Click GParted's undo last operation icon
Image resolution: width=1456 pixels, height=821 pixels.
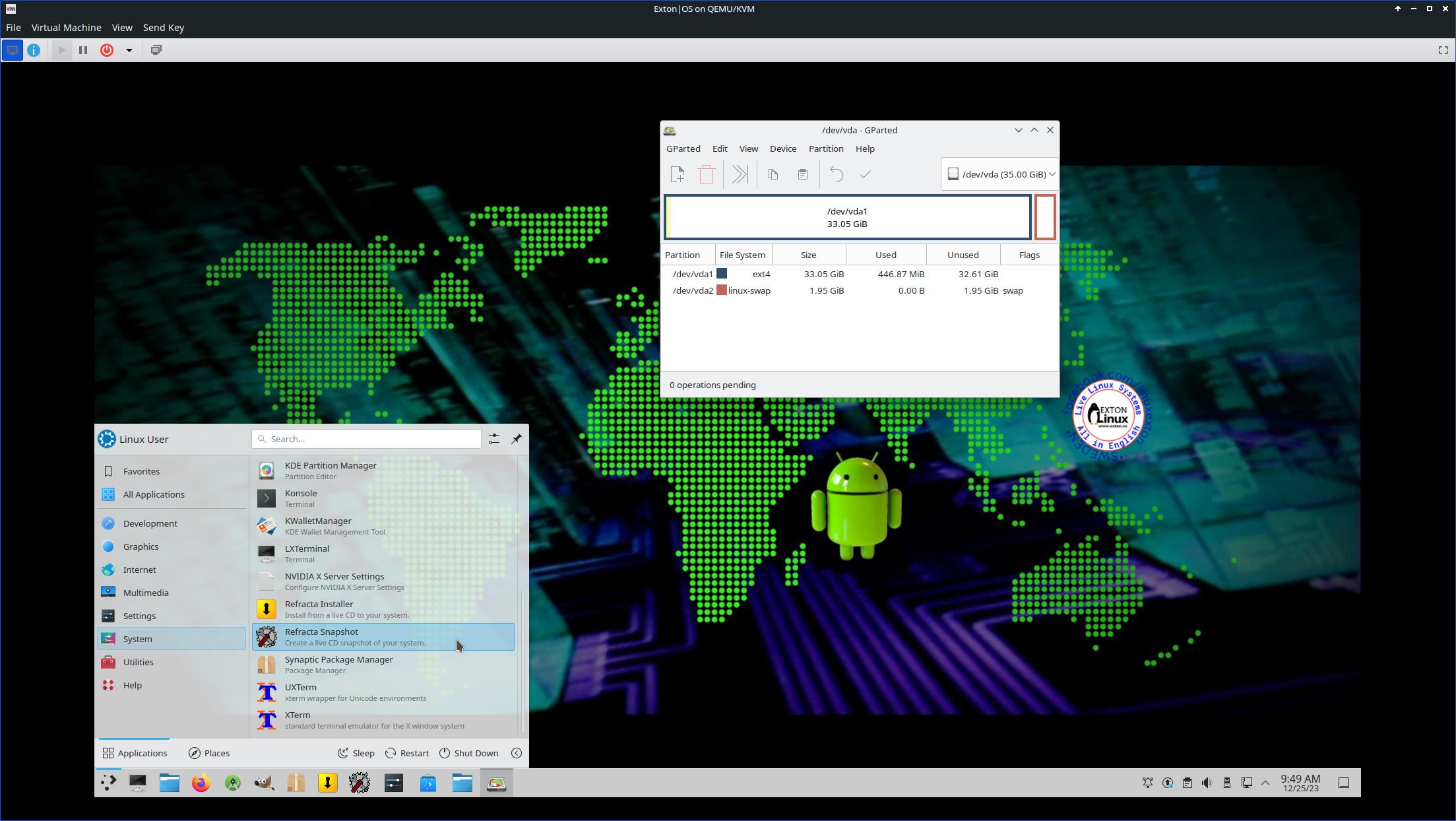click(x=836, y=174)
